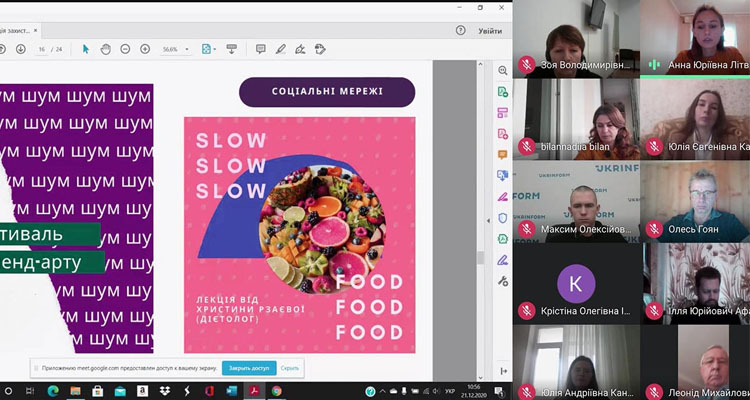This screenshot has width=750, height=400.
Task: Click the УКР input language indicator
Action: point(450,391)
